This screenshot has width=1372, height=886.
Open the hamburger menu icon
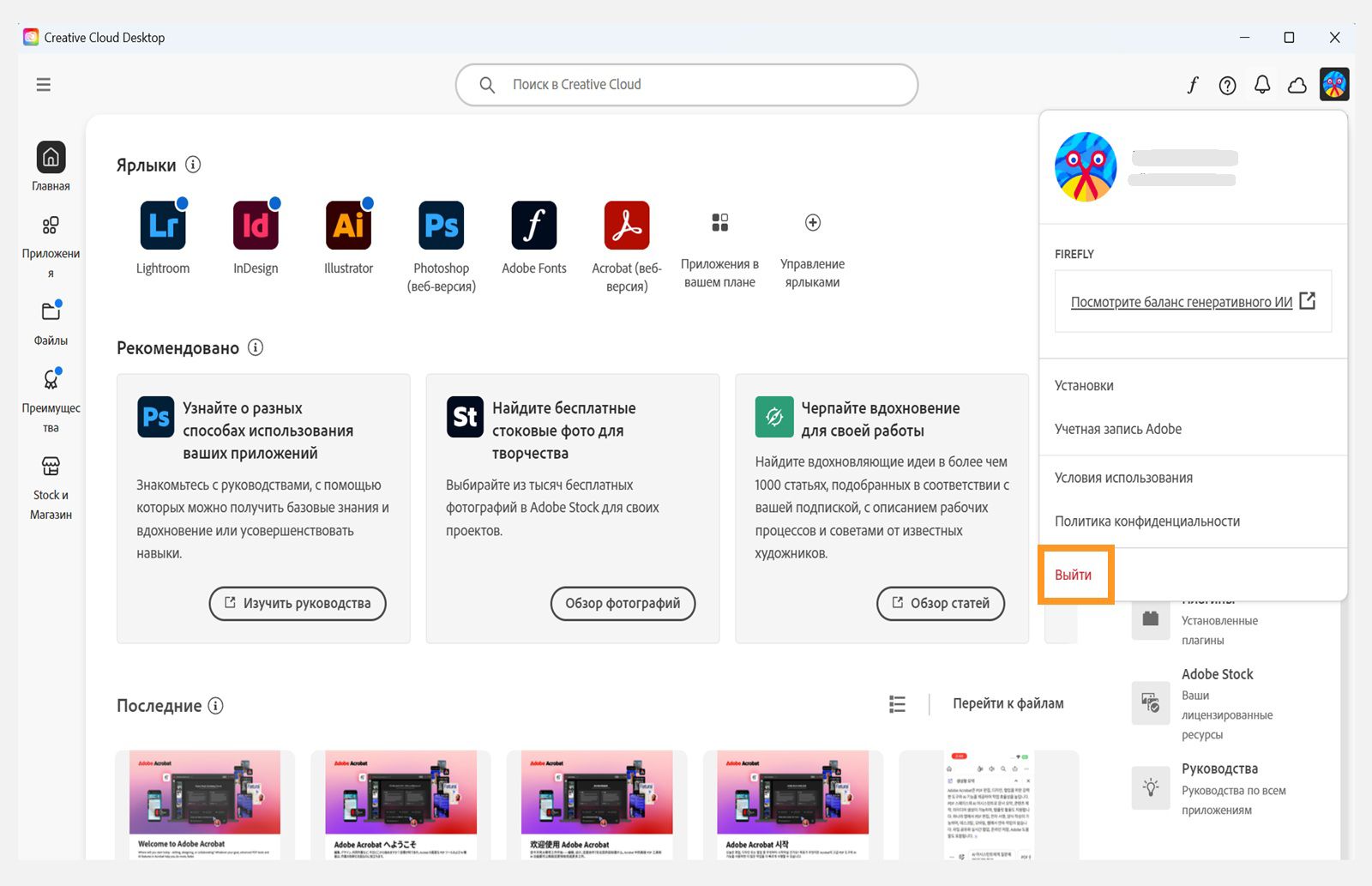coord(44,84)
